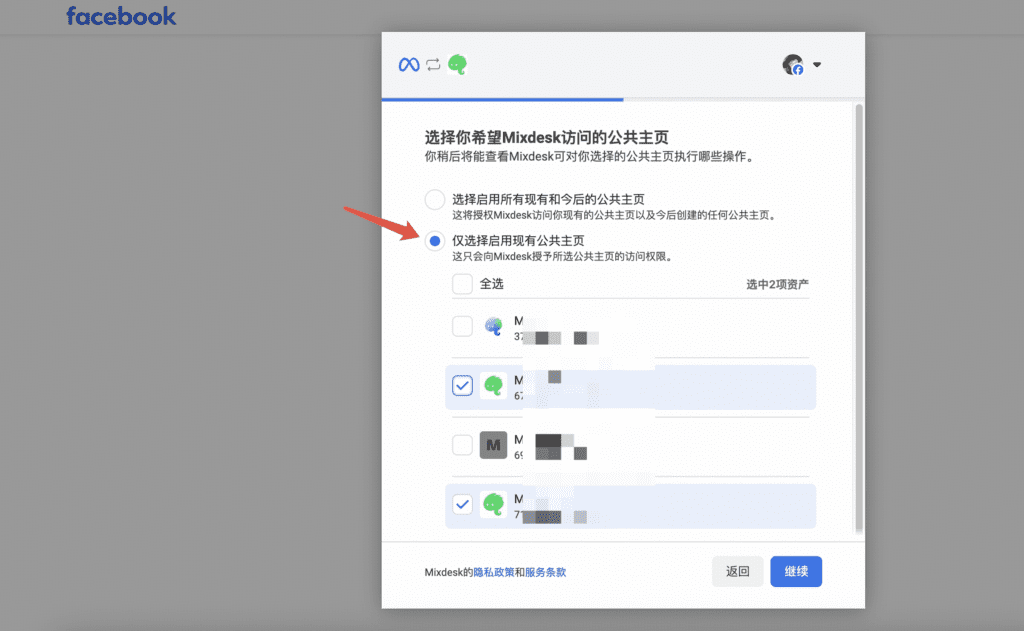
Task: Check the box beside the gray M page
Action: [462, 445]
